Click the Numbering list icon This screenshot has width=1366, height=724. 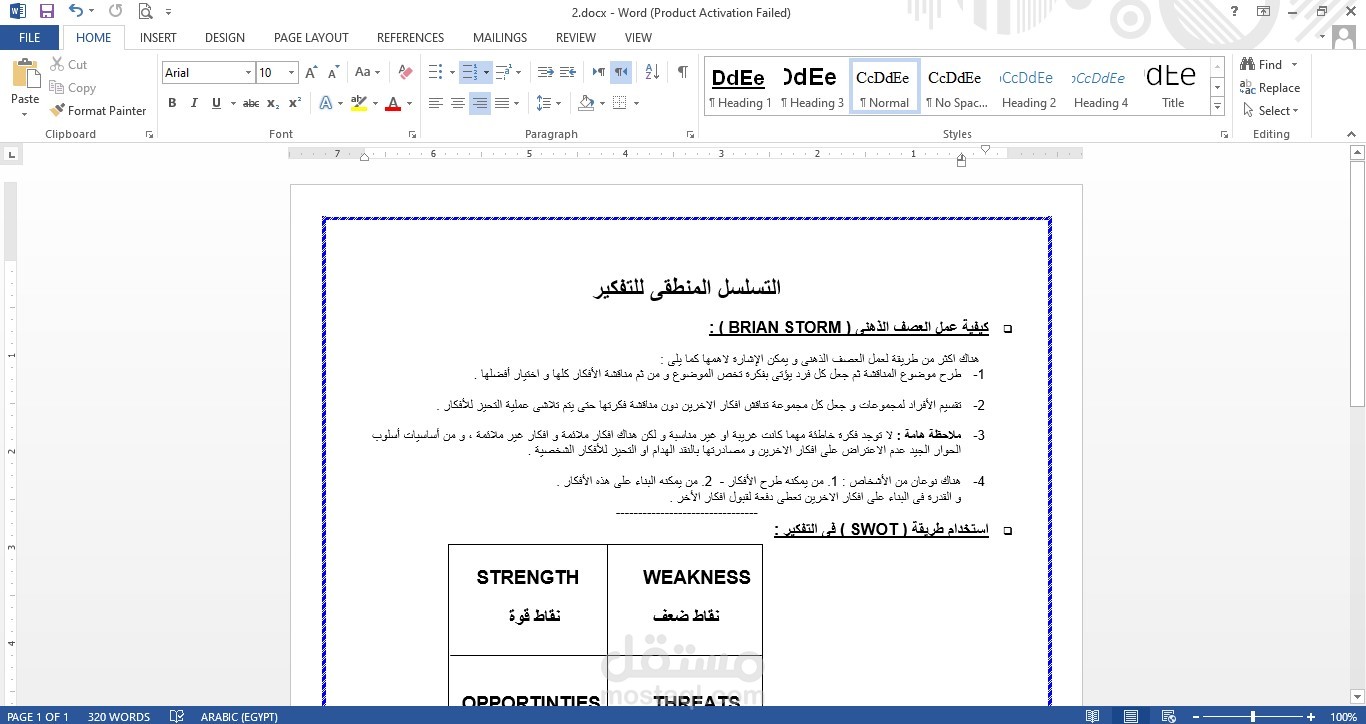point(469,72)
